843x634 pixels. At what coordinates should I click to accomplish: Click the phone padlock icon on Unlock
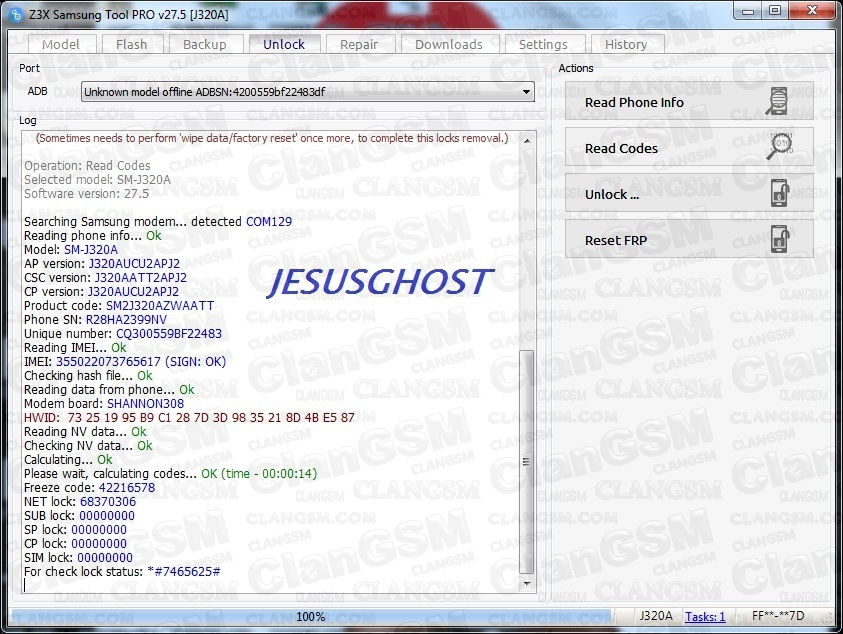point(780,193)
